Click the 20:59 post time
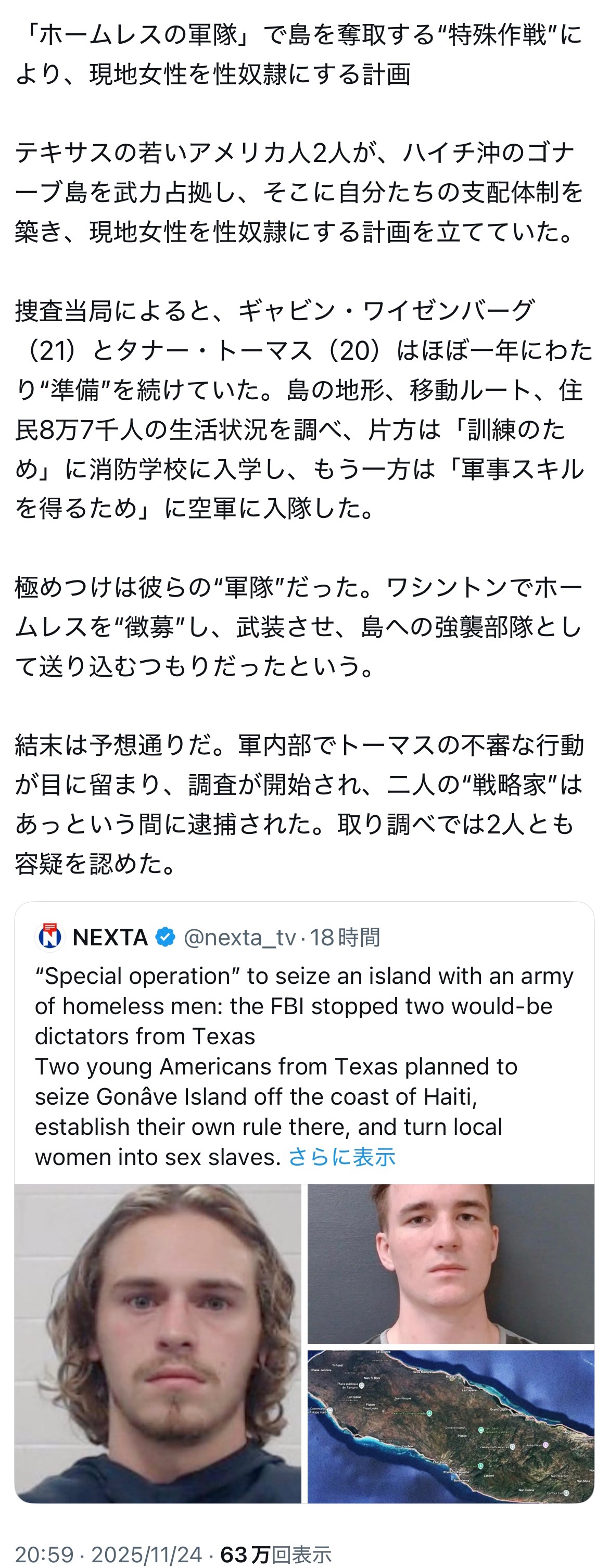Viewport: 609px width, 1568px height. [44, 1554]
